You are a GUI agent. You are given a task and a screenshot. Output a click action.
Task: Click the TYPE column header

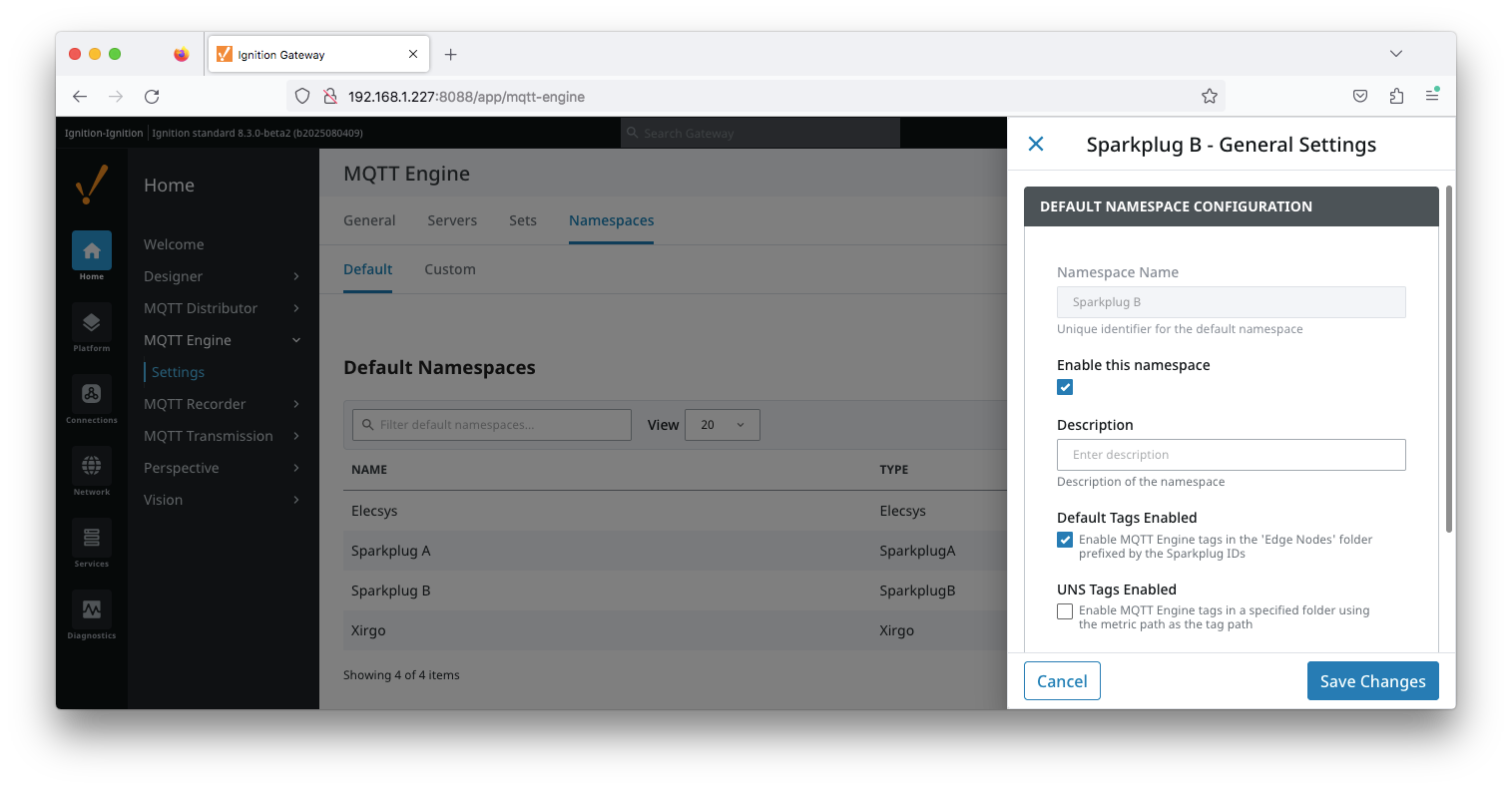click(894, 470)
